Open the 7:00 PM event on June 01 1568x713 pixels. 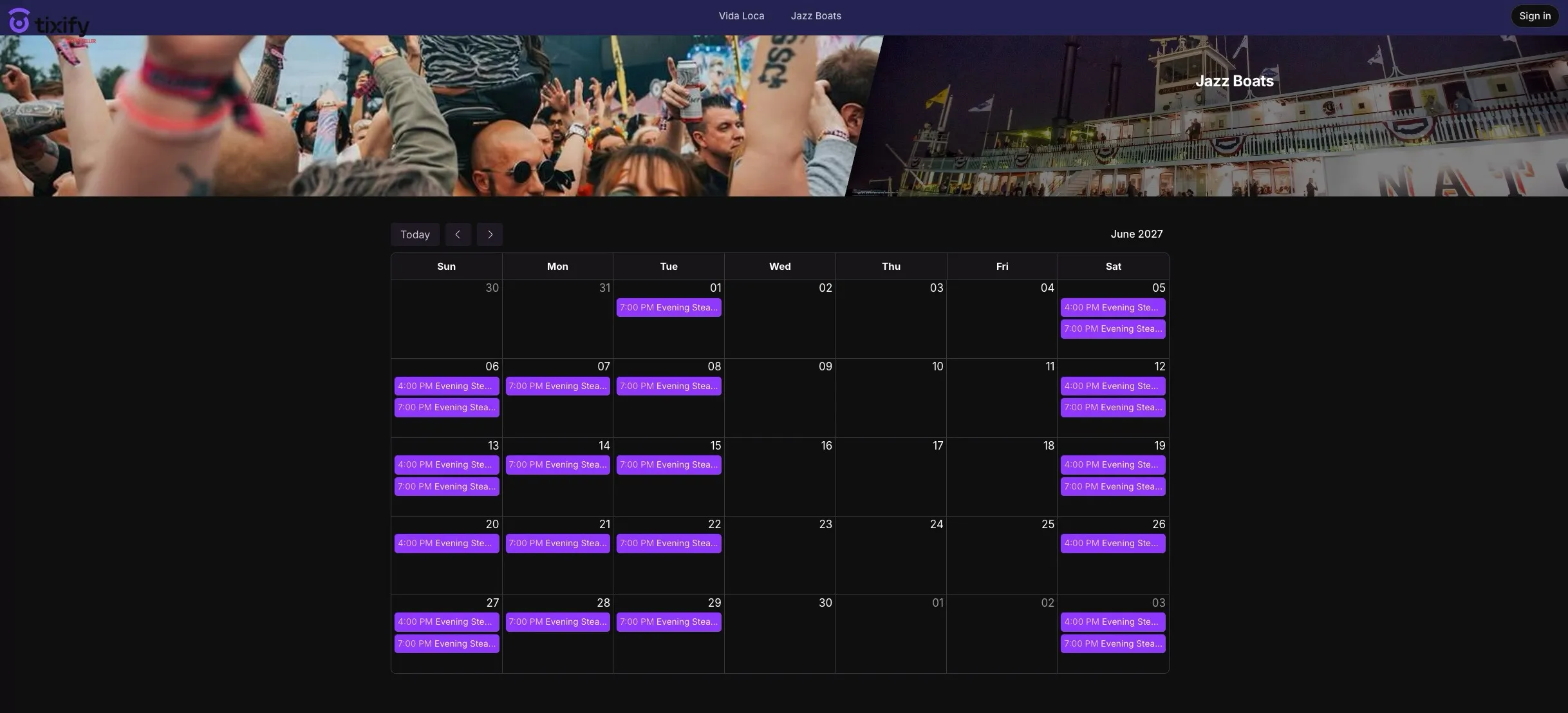coord(669,307)
